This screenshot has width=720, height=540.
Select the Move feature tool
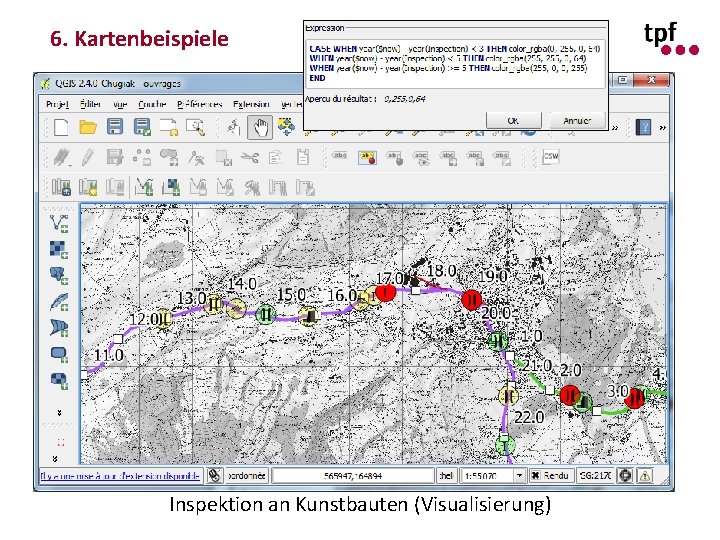169,157
